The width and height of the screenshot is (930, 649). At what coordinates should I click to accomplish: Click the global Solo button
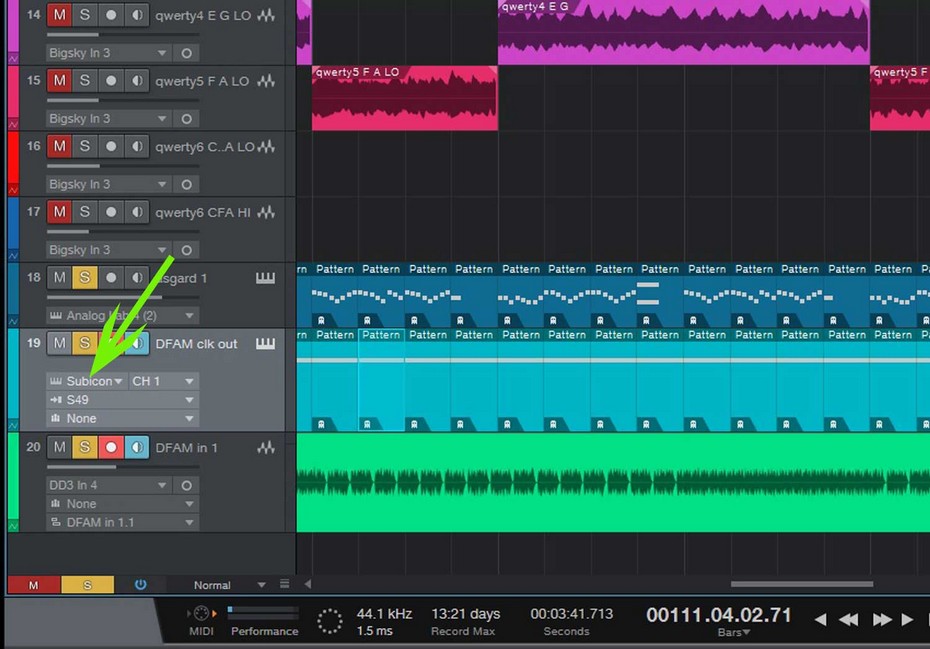click(87, 585)
